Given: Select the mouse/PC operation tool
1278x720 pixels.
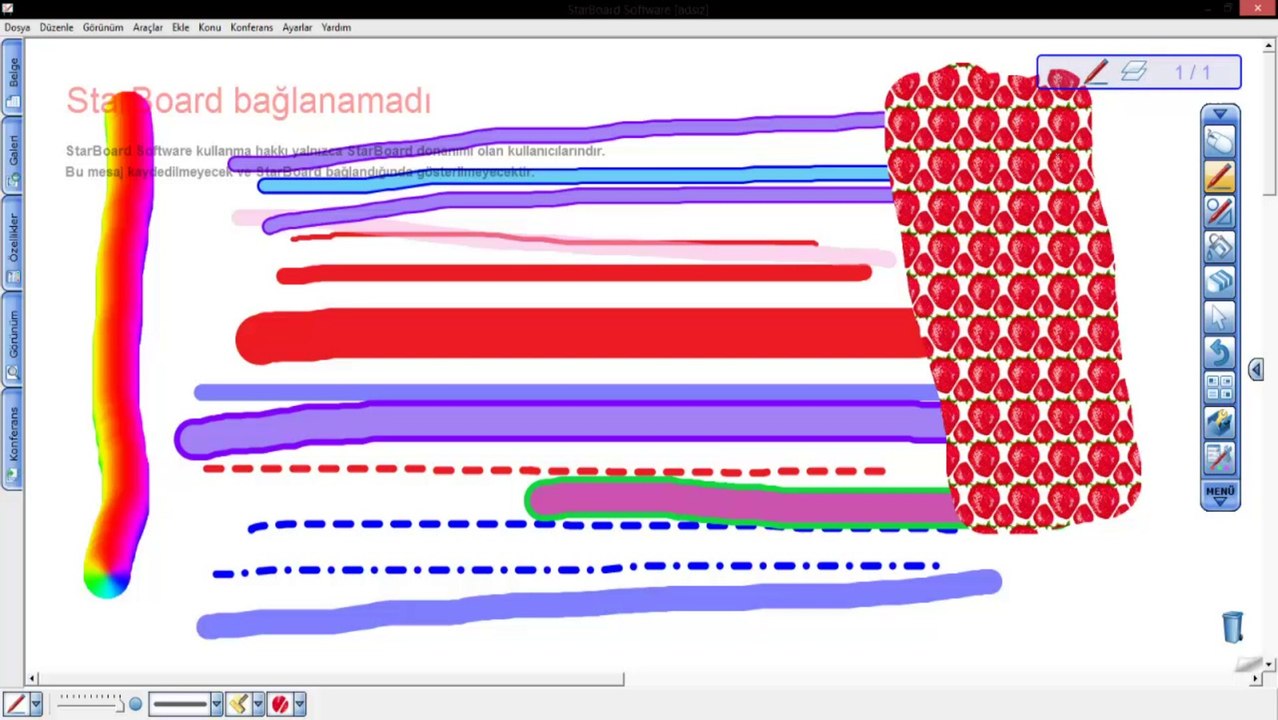Looking at the screenshot, I should (x=1219, y=142).
